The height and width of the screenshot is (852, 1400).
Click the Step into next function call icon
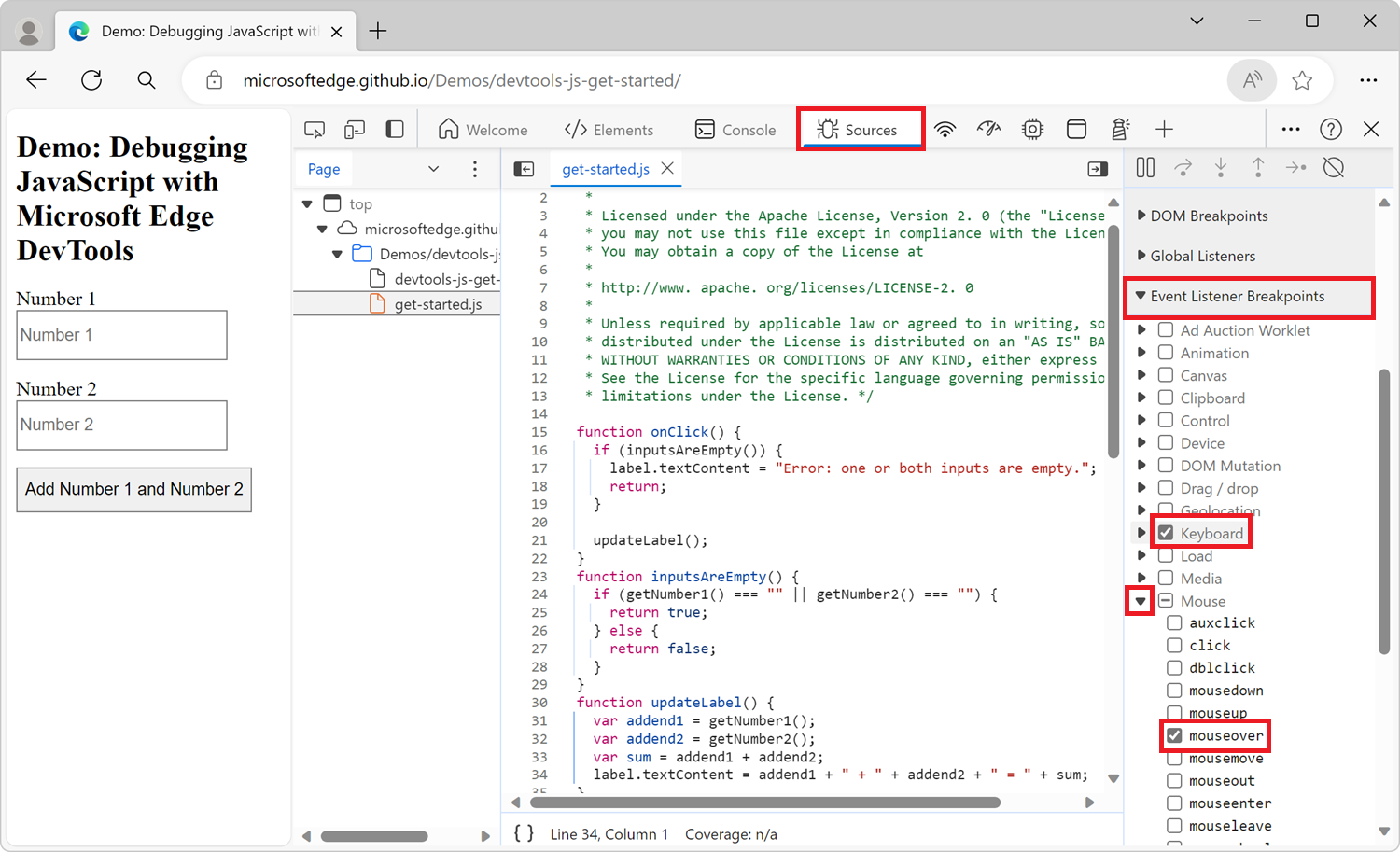tap(1221, 168)
